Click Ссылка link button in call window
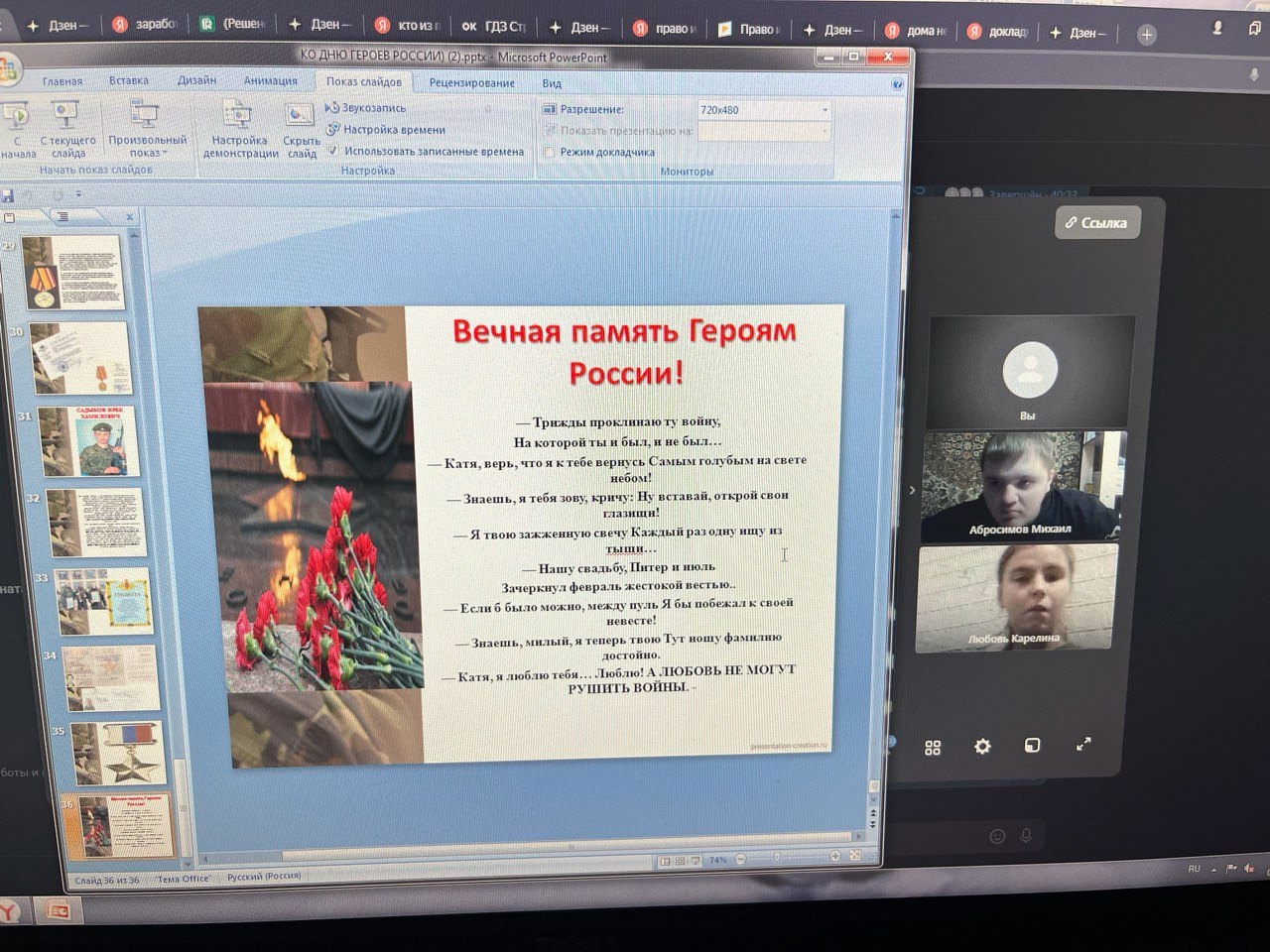The width and height of the screenshot is (1270, 952). tap(1096, 222)
